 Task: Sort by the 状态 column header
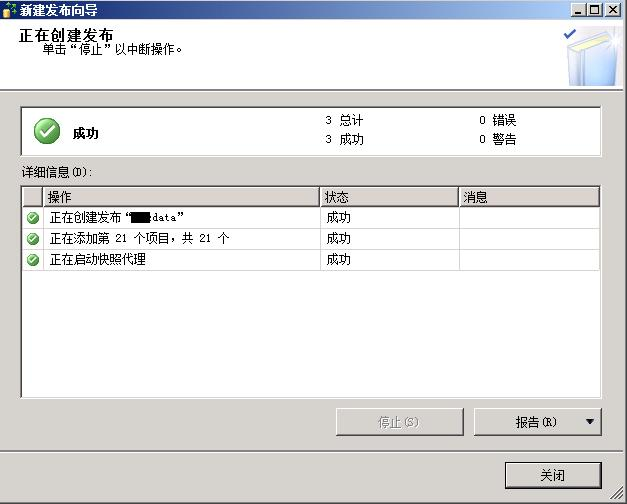(x=389, y=197)
